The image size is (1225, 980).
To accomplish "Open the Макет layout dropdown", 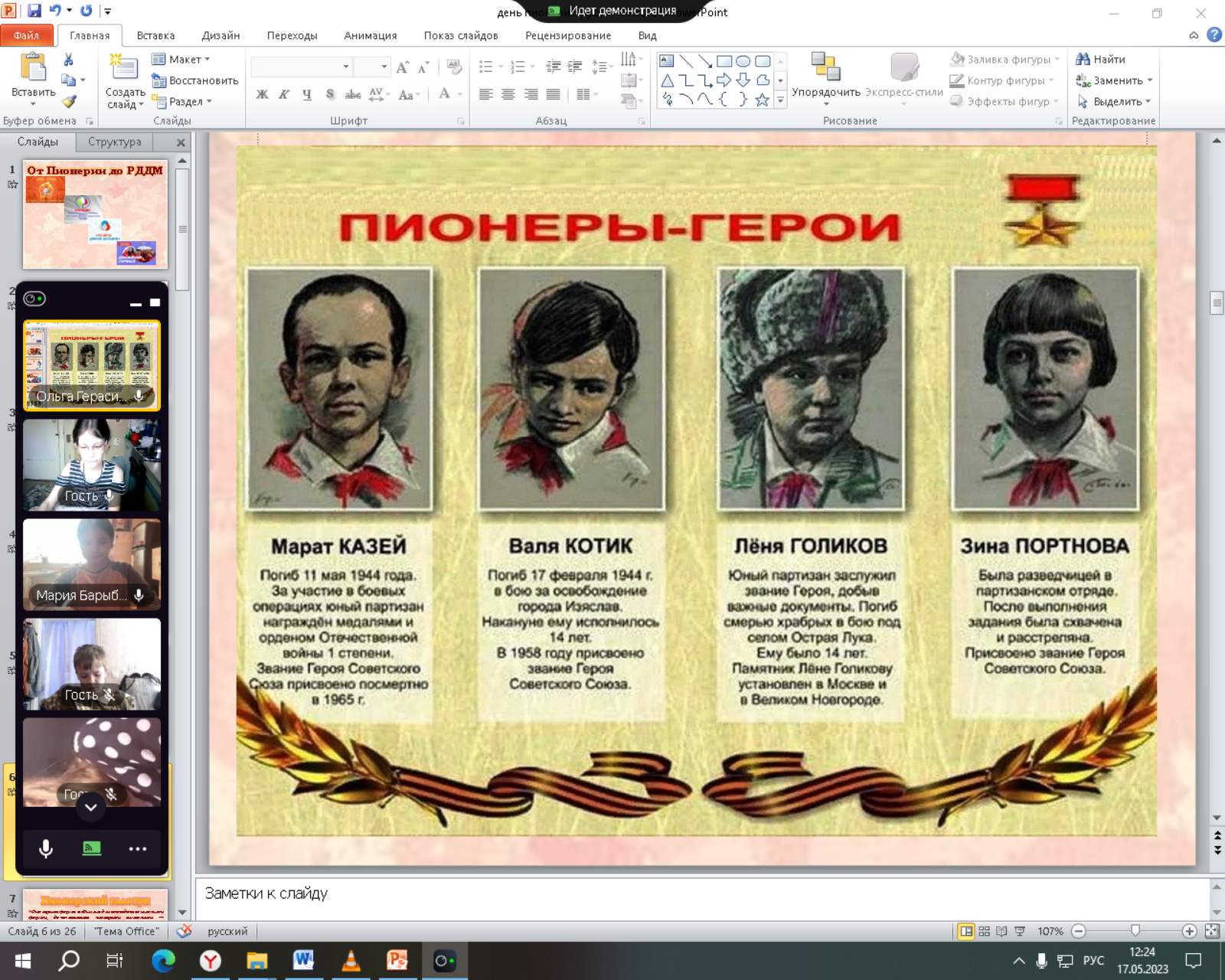I will click(x=181, y=59).
